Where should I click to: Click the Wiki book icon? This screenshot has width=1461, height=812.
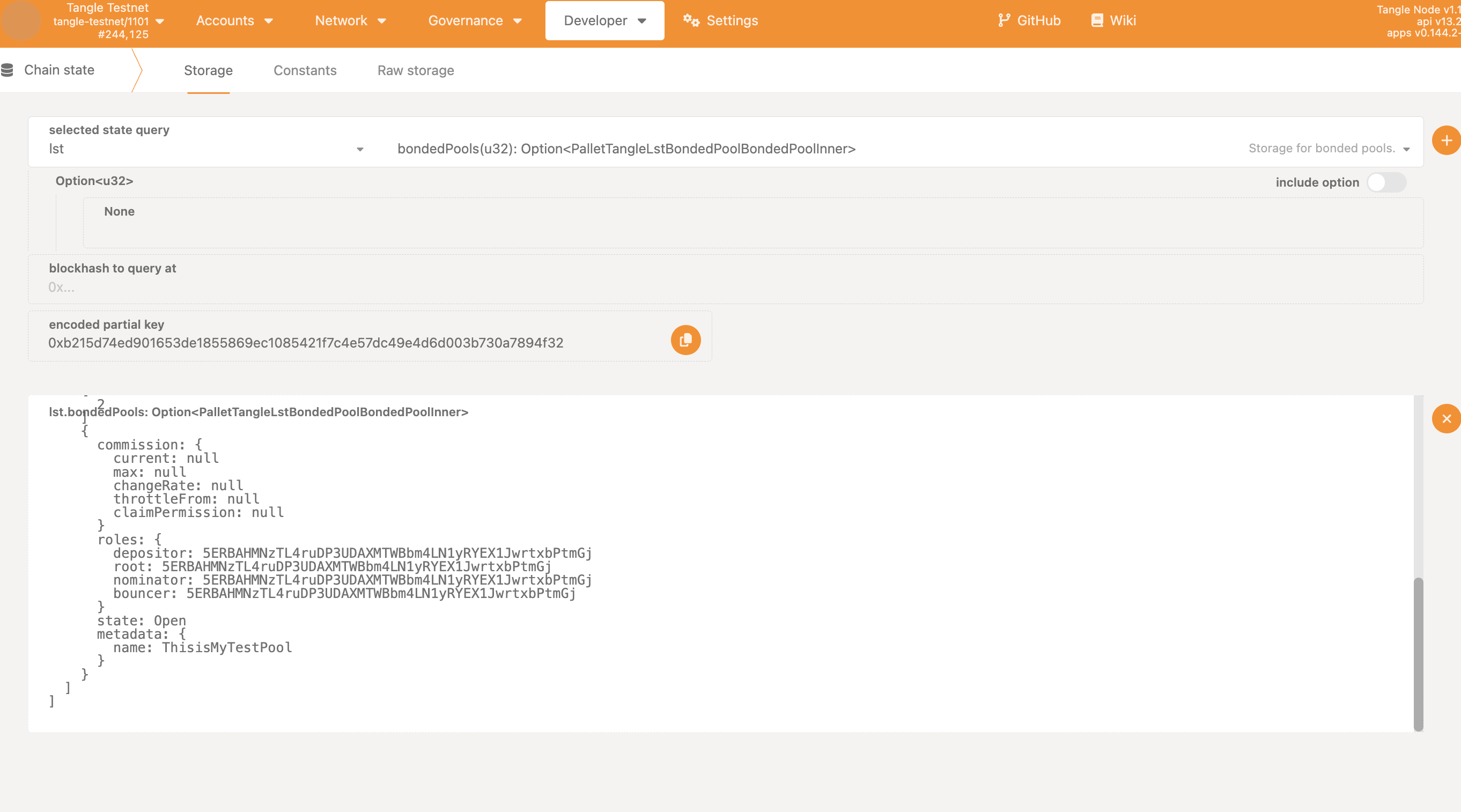coord(1097,20)
